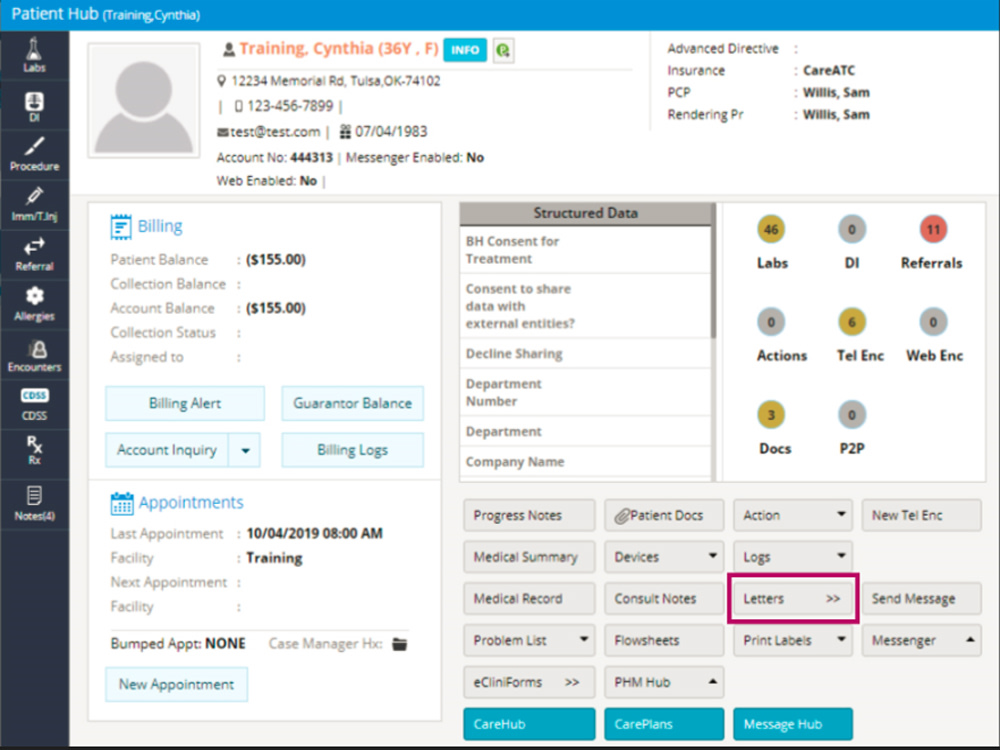Open Referral from the sidebar
Image resolution: width=1000 pixels, height=750 pixels.
(x=34, y=255)
